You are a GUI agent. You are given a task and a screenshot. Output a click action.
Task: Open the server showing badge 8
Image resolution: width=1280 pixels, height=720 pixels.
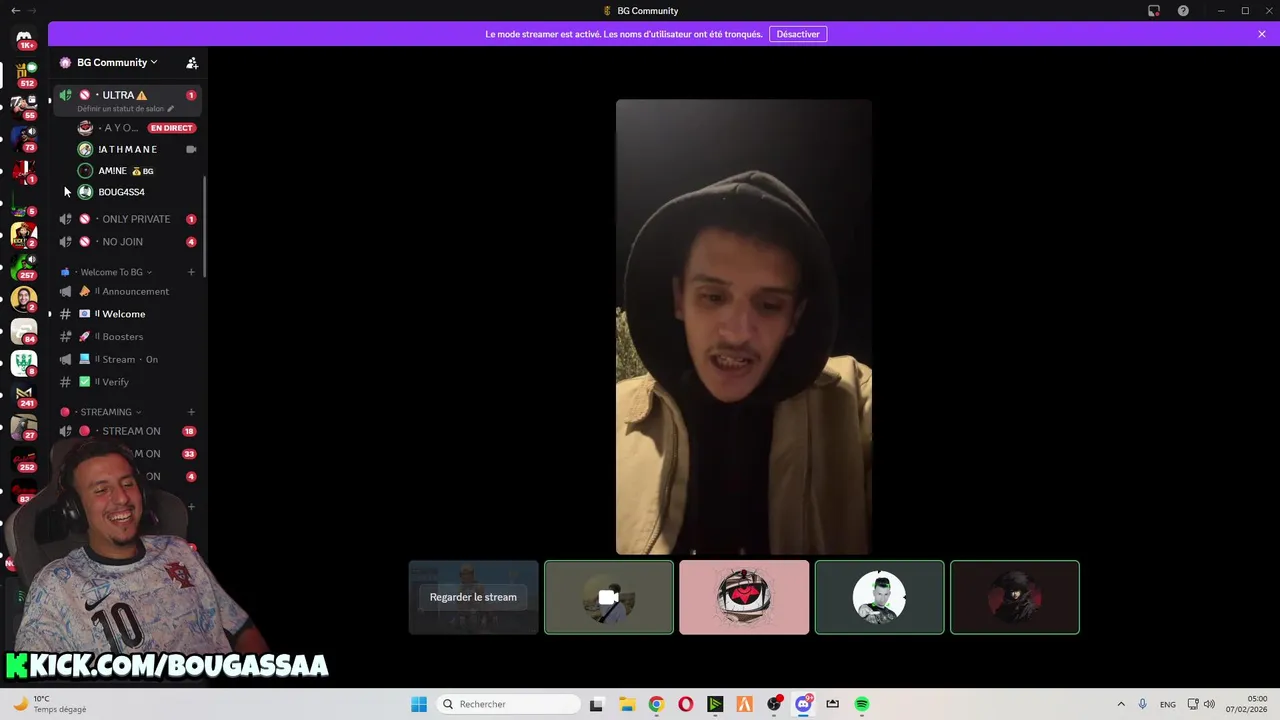(24, 361)
